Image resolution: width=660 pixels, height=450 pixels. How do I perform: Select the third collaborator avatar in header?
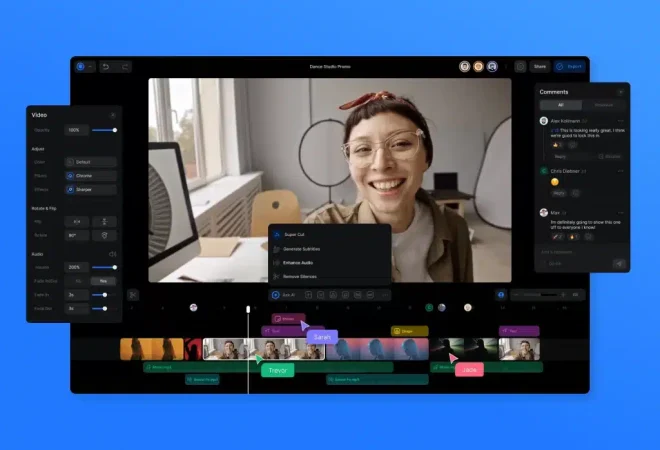pyautogui.click(x=492, y=67)
